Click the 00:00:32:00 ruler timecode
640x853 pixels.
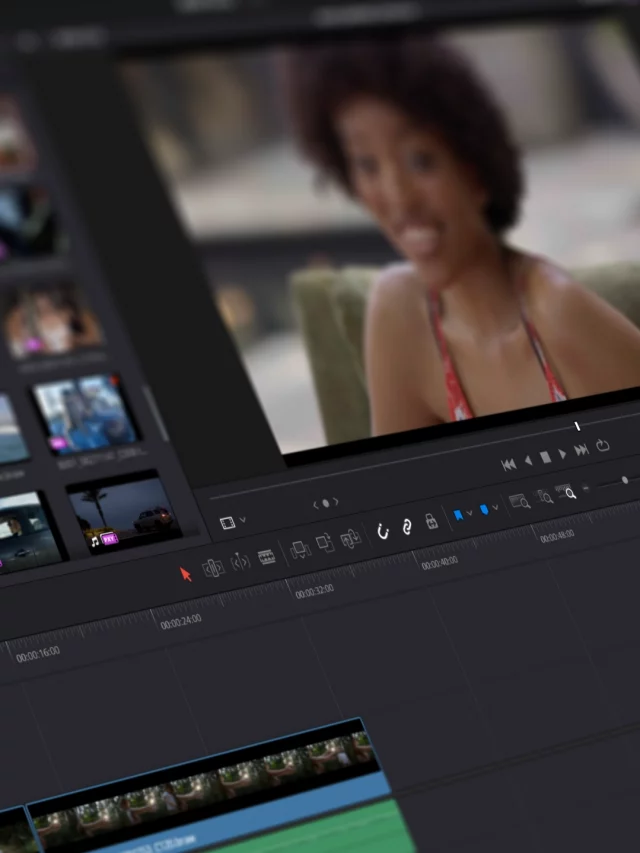click(x=314, y=591)
